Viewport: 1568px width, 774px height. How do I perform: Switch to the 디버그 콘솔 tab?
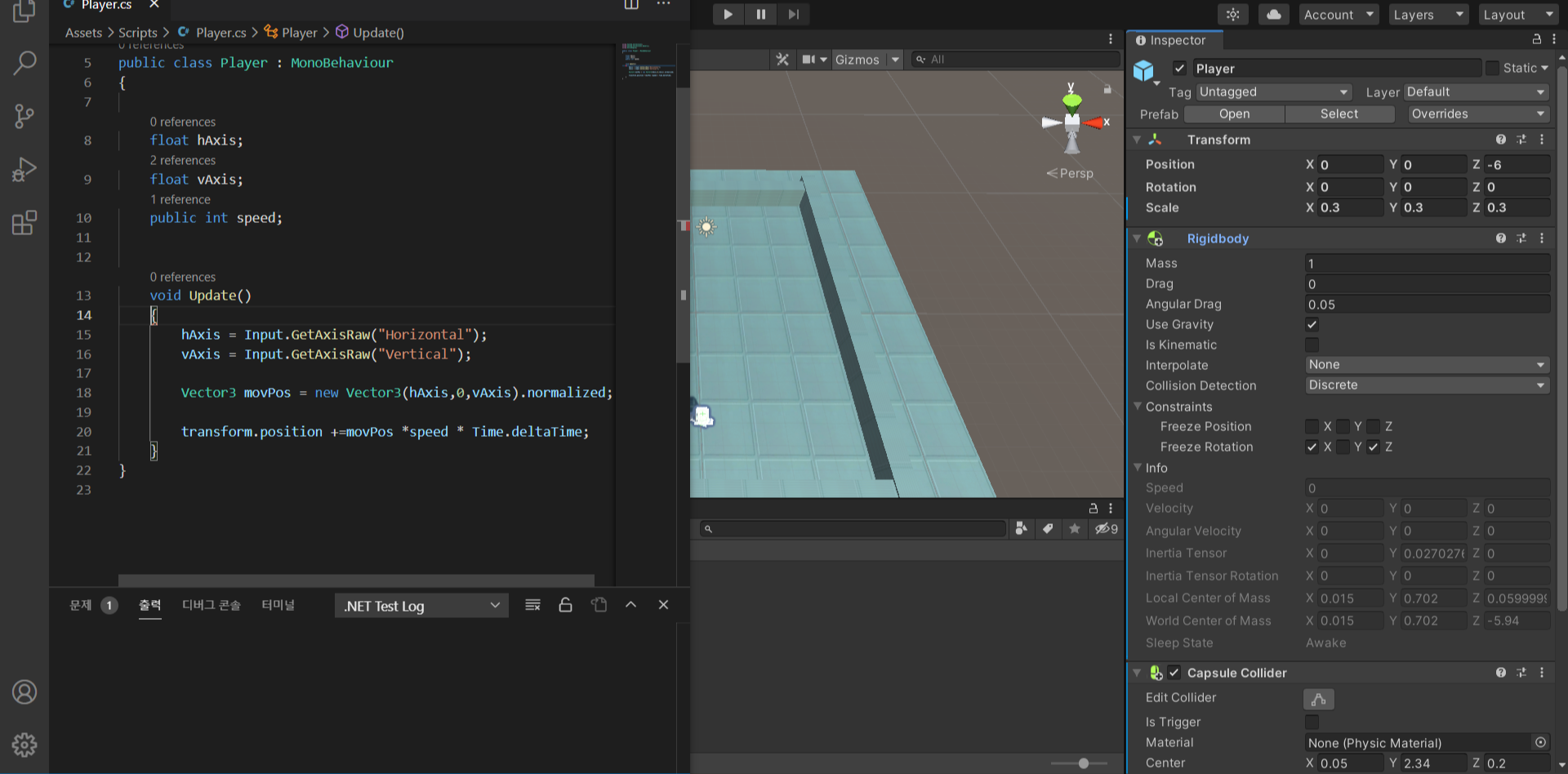(211, 605)
